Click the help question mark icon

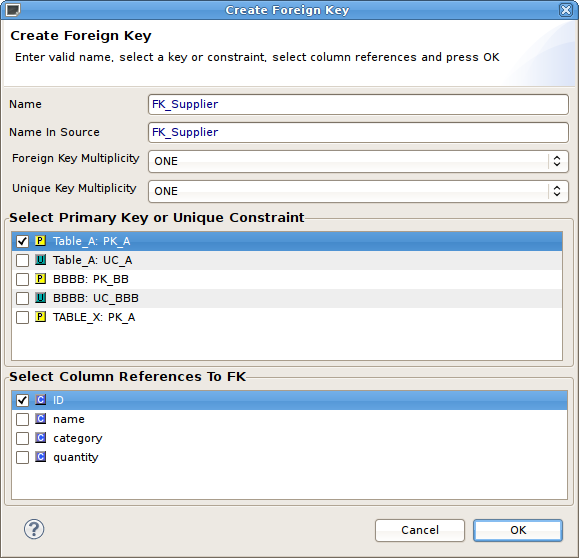pos(34,529)
